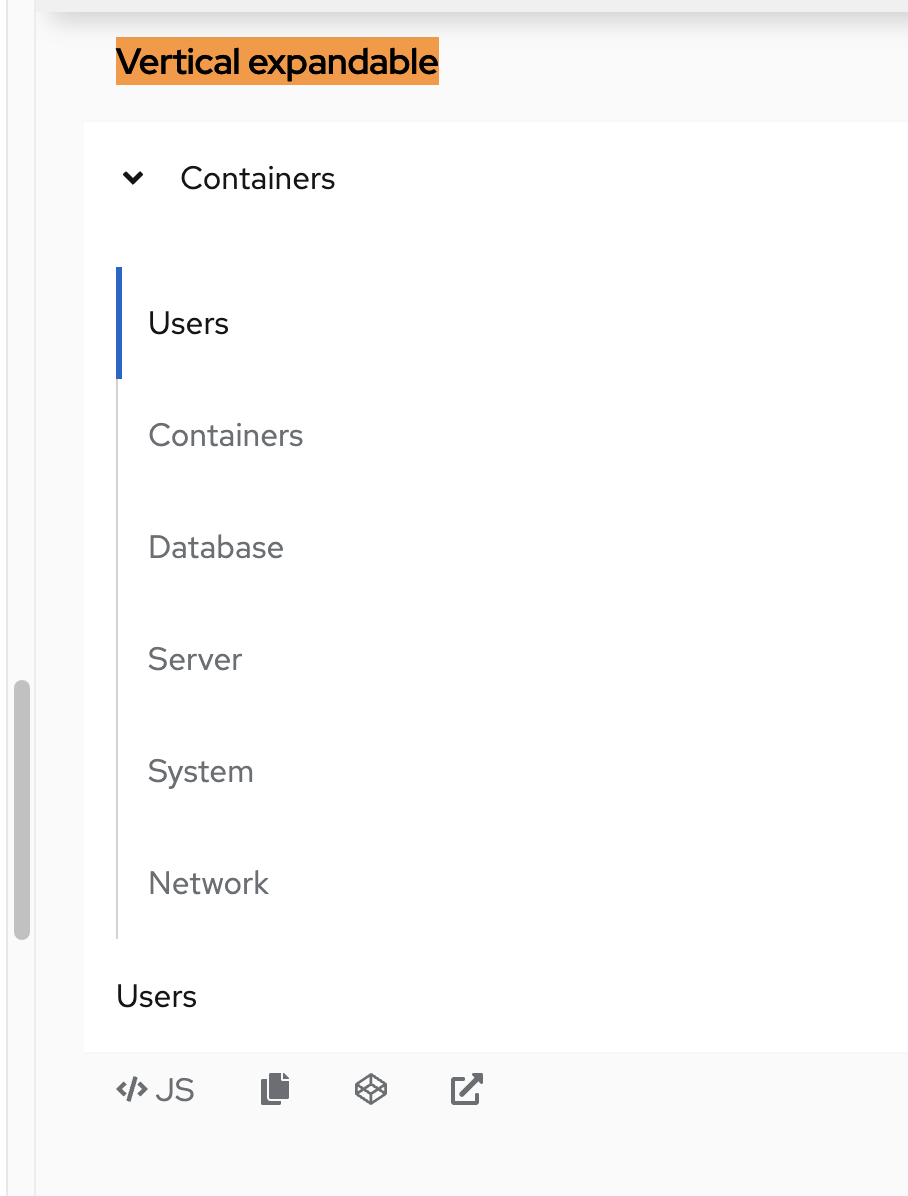Click the Users panel content text

point(157,997)
